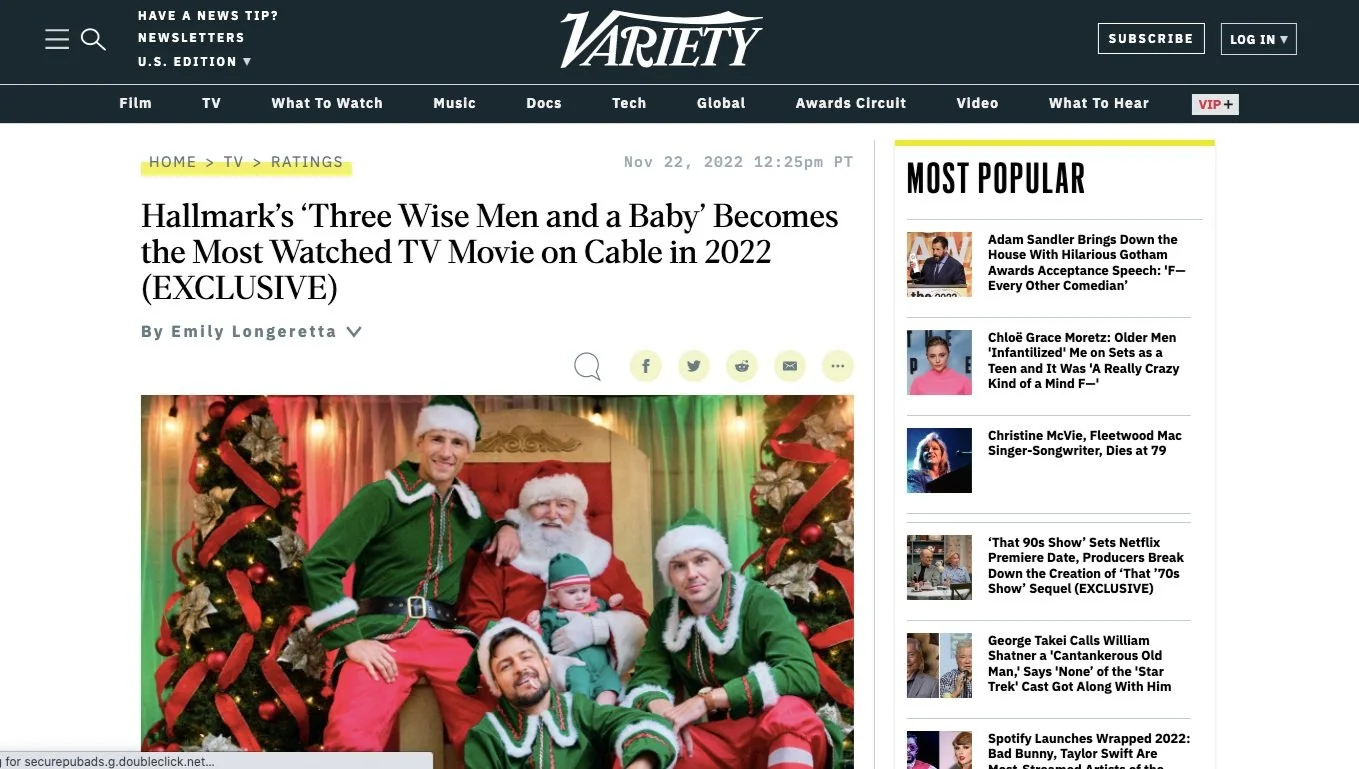Click the Variety logo
Viewport: 1359px width, 769px height.
tap(661, 40)
